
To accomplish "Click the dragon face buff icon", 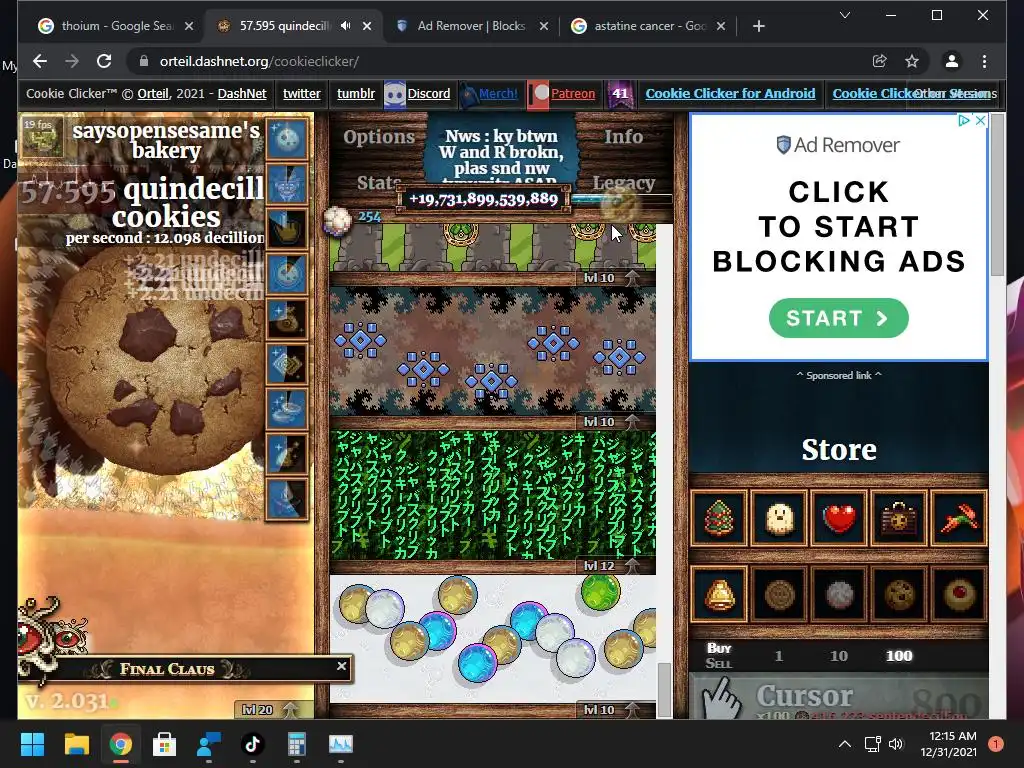I will coord(287,184).
